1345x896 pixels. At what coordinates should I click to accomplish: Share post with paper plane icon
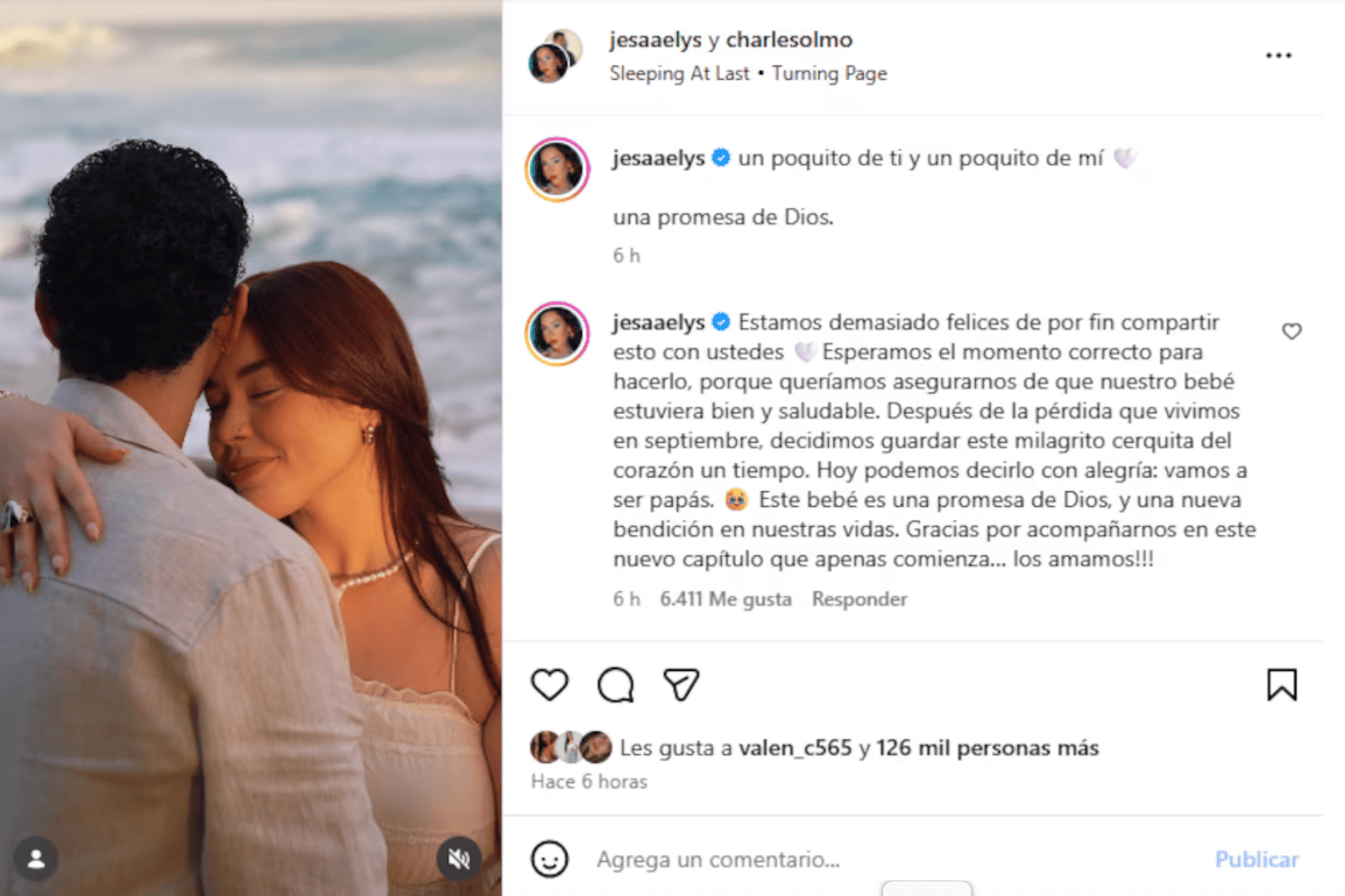pyautogui.click(x=681, y=685)
